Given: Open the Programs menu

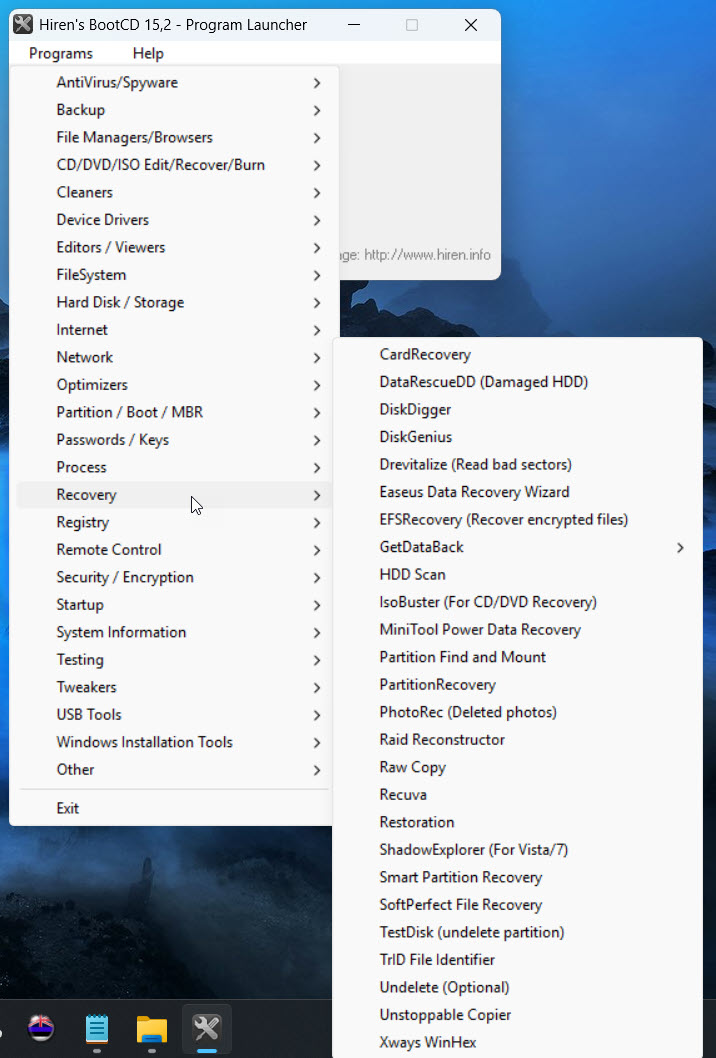Looking at the screenshot, I should tap(61, 54).
